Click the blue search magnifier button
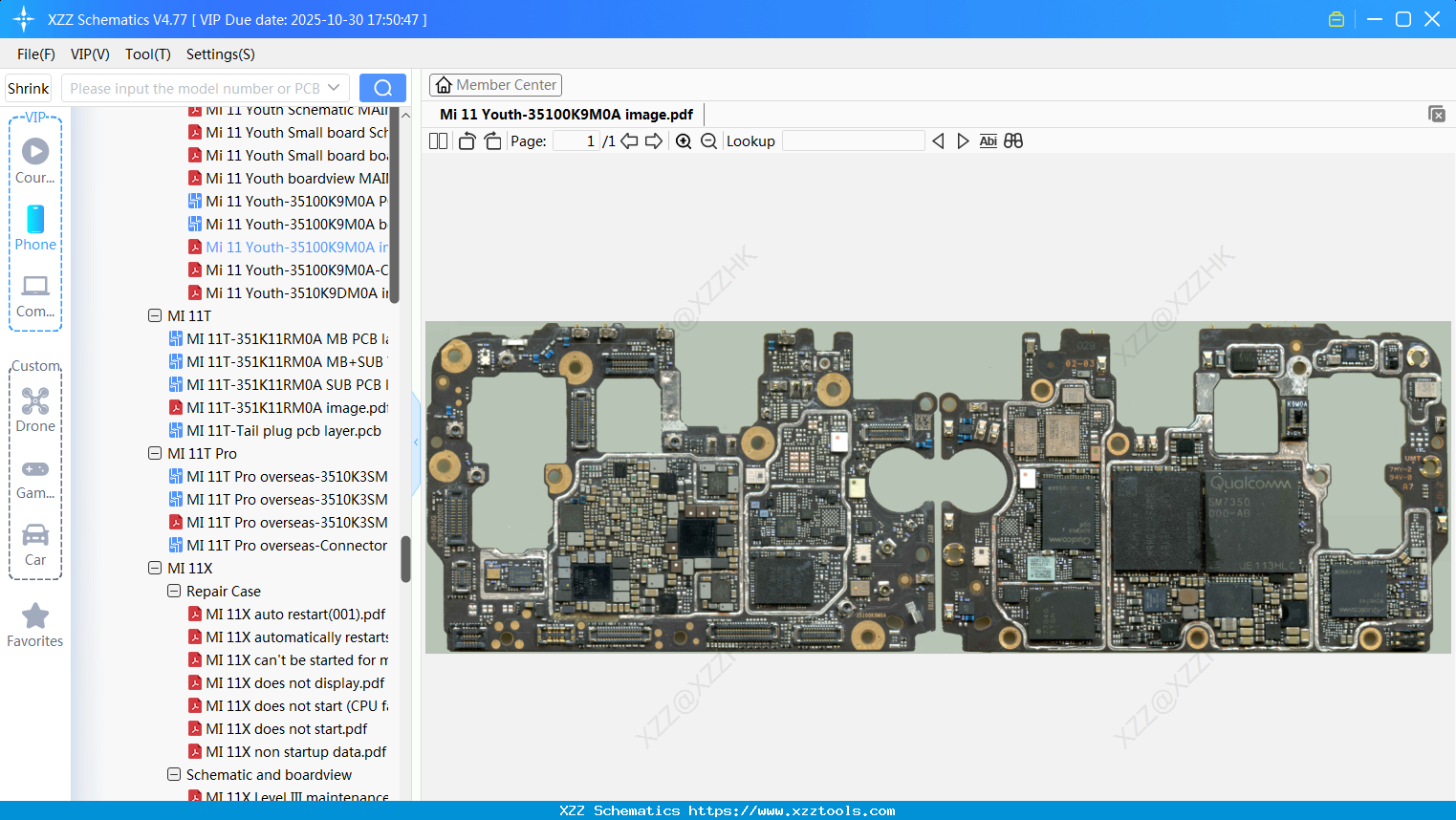Image resolution: width=1456 pixels, height=820 pixels. click(x=382, y=87)
